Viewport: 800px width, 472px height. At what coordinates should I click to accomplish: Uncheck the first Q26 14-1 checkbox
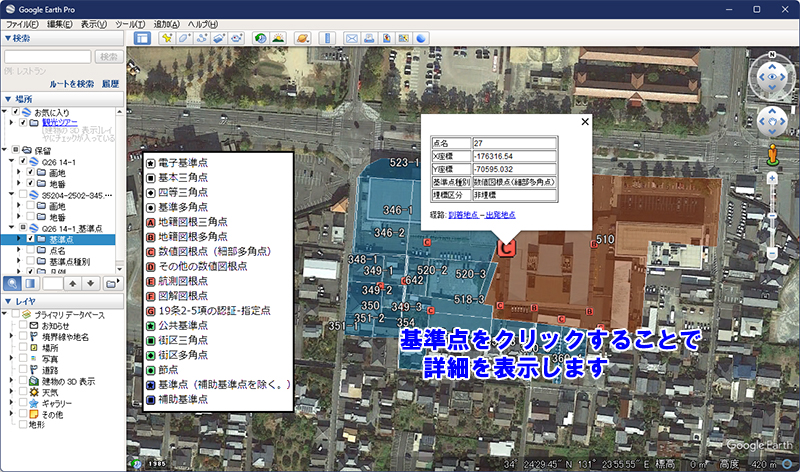(x=23, y=161)
